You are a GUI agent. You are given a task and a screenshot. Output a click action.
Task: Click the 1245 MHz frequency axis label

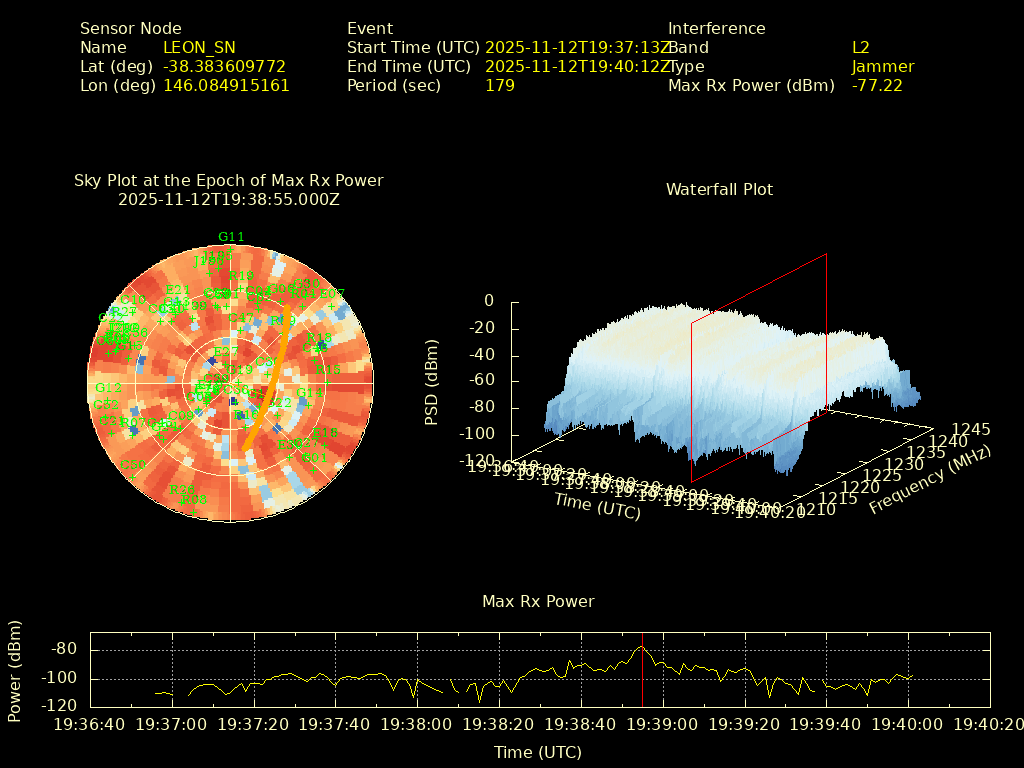pyautogui.click(x=970, y=430)
